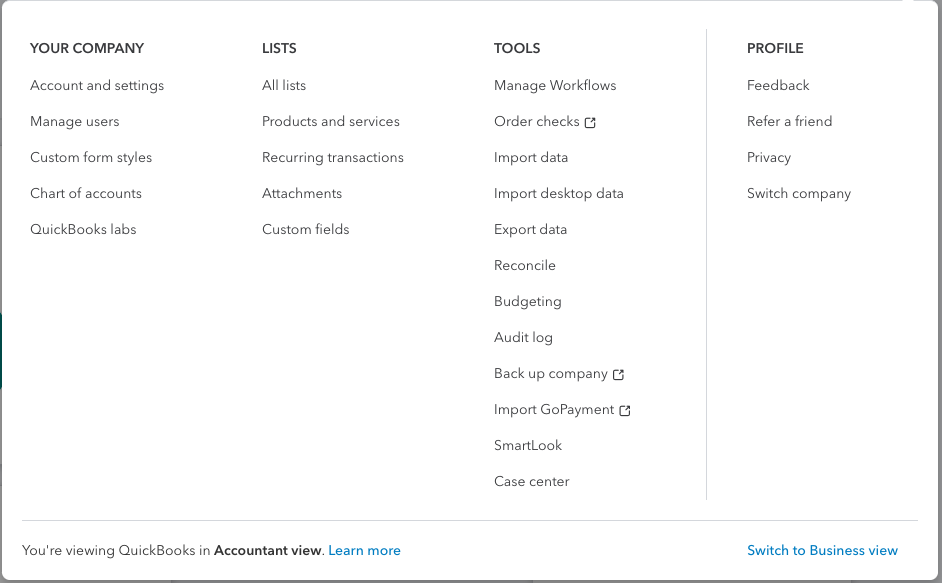The height and width of the screenshot is (583, 942).
Task: Choose Reconcile under Tools
Action: (x=525, y=266)
